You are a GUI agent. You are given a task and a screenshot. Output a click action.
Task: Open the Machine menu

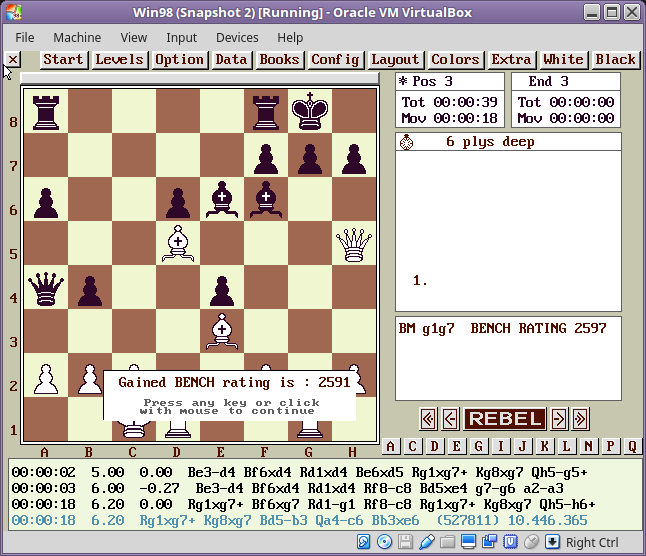tap(77, 37)
